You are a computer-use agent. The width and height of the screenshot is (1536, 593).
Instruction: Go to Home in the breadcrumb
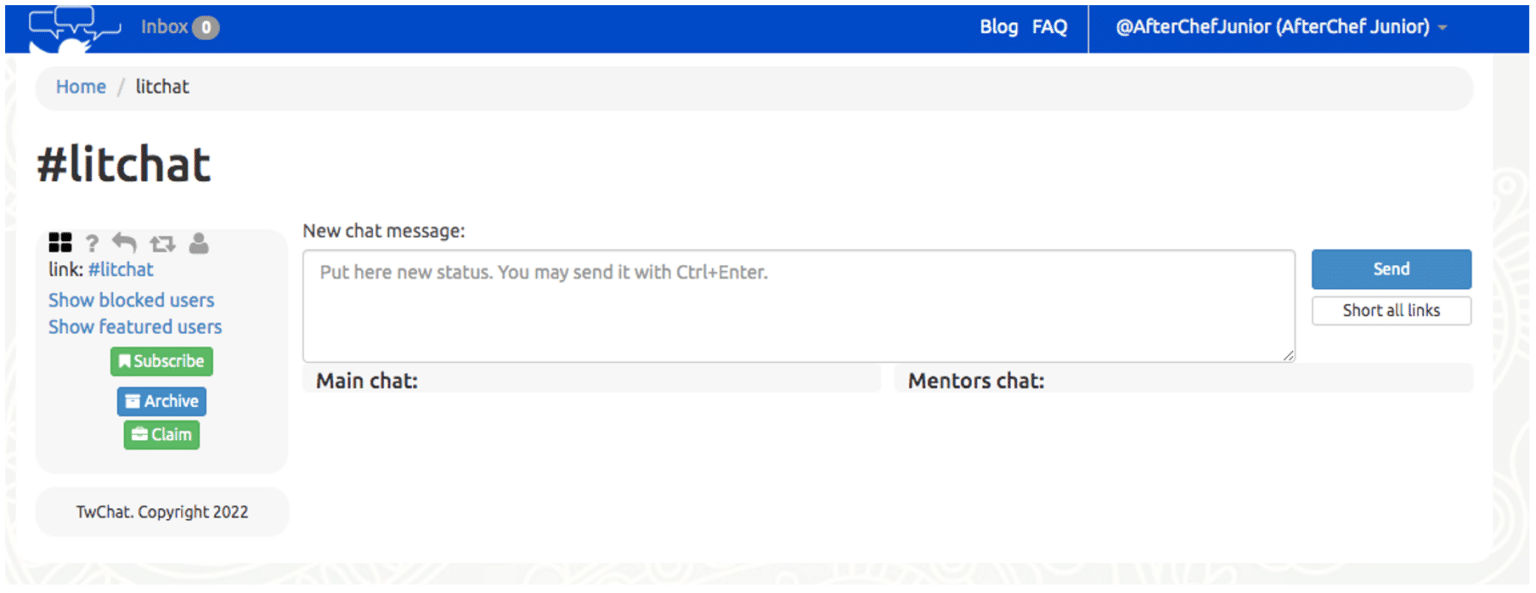point(81,87)
